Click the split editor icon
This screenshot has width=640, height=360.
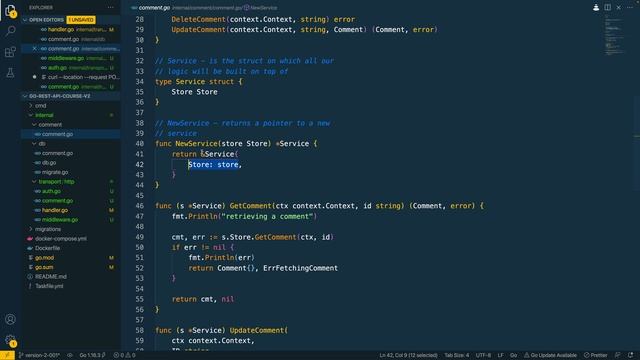click(607, 7)
